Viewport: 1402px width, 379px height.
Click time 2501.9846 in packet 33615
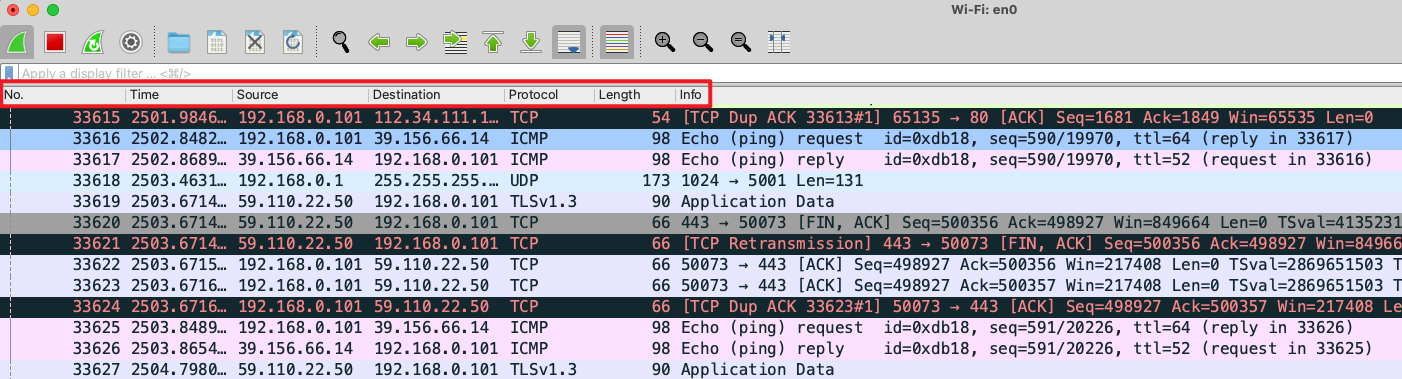[x=180, y=117]
